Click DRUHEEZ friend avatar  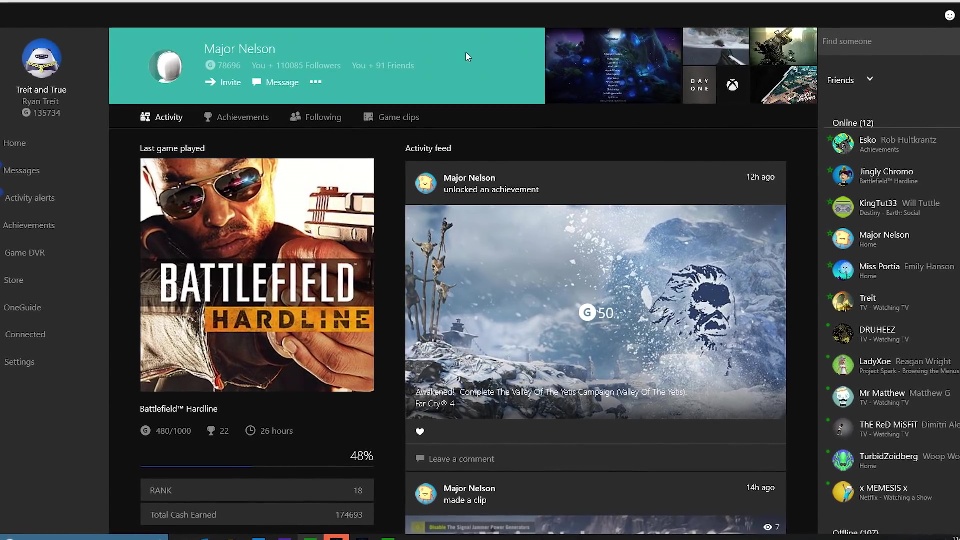[x=843, y=334]
